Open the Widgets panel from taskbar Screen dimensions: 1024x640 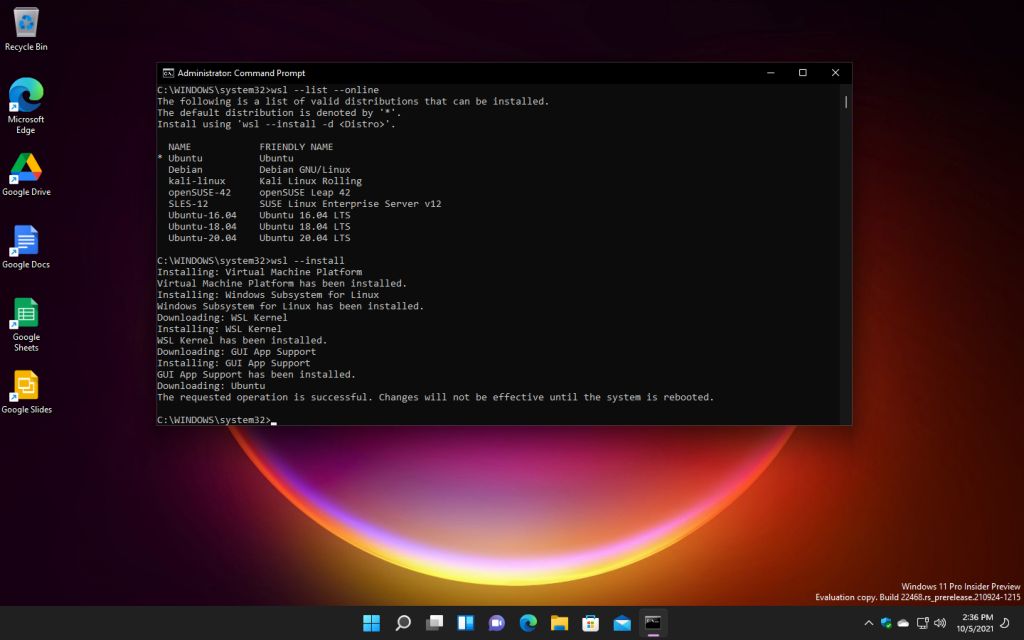[x=465, y=623]
